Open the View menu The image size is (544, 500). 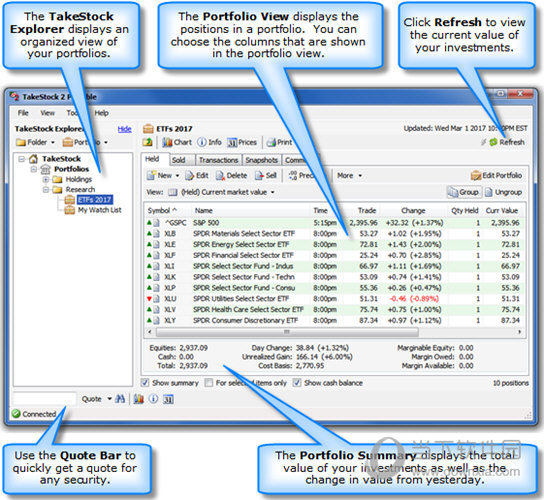[48, 113]
